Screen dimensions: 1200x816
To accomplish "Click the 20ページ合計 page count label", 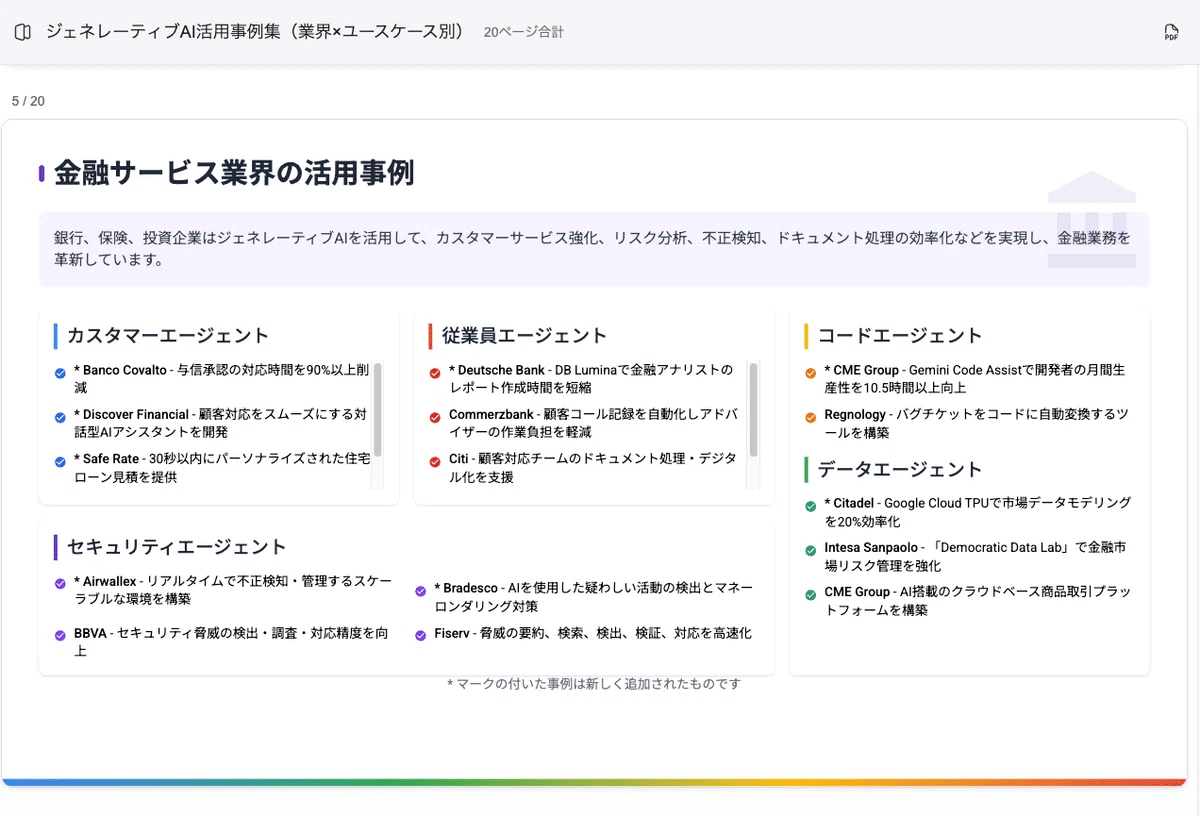I will (x=523, y=32).
